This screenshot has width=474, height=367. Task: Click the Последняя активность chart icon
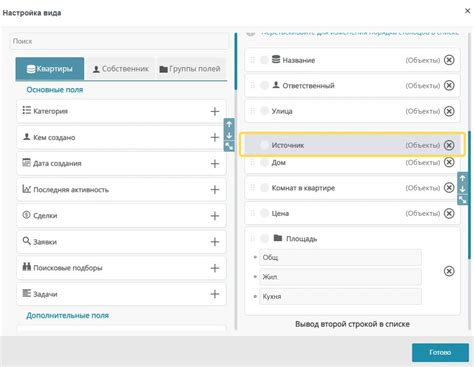(x=27, y=189)
